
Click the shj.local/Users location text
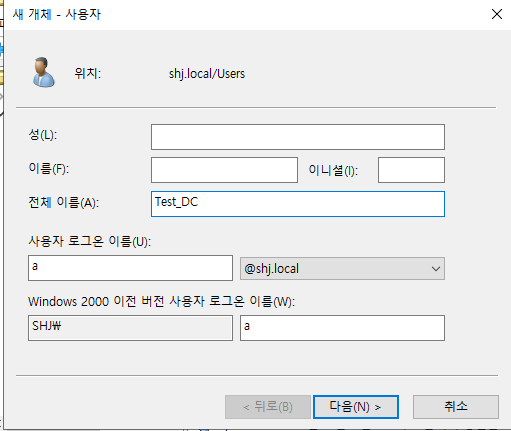click(207, 74)
